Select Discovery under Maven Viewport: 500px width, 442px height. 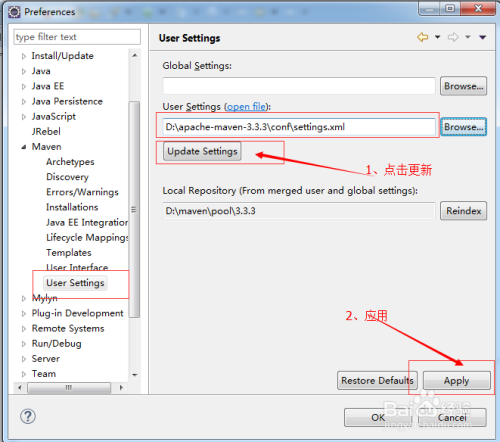(x=67, y=177)
